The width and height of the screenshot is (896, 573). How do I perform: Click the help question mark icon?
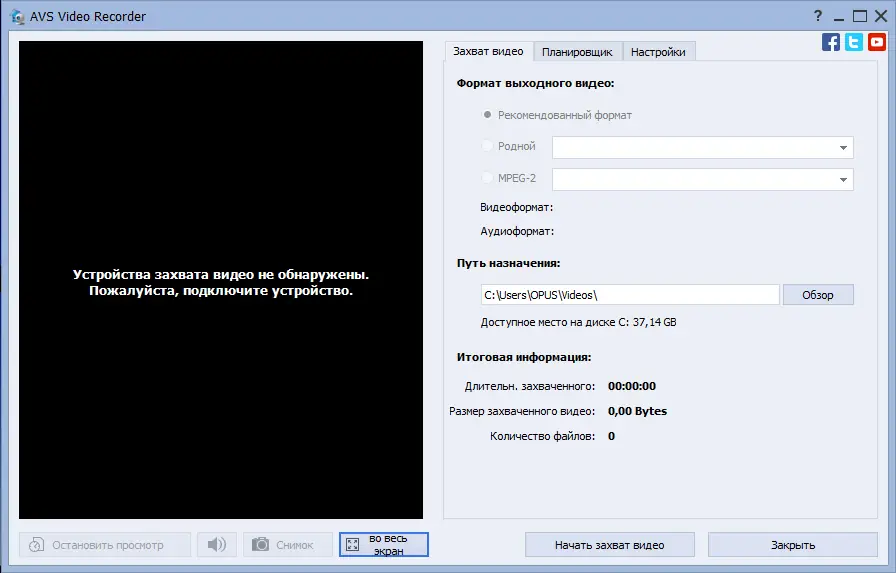pos(818,16)
